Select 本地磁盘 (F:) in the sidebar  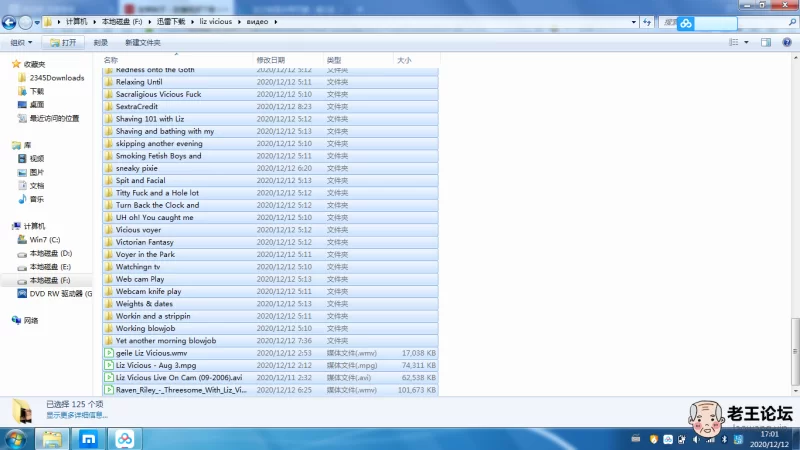coord(49,280)
